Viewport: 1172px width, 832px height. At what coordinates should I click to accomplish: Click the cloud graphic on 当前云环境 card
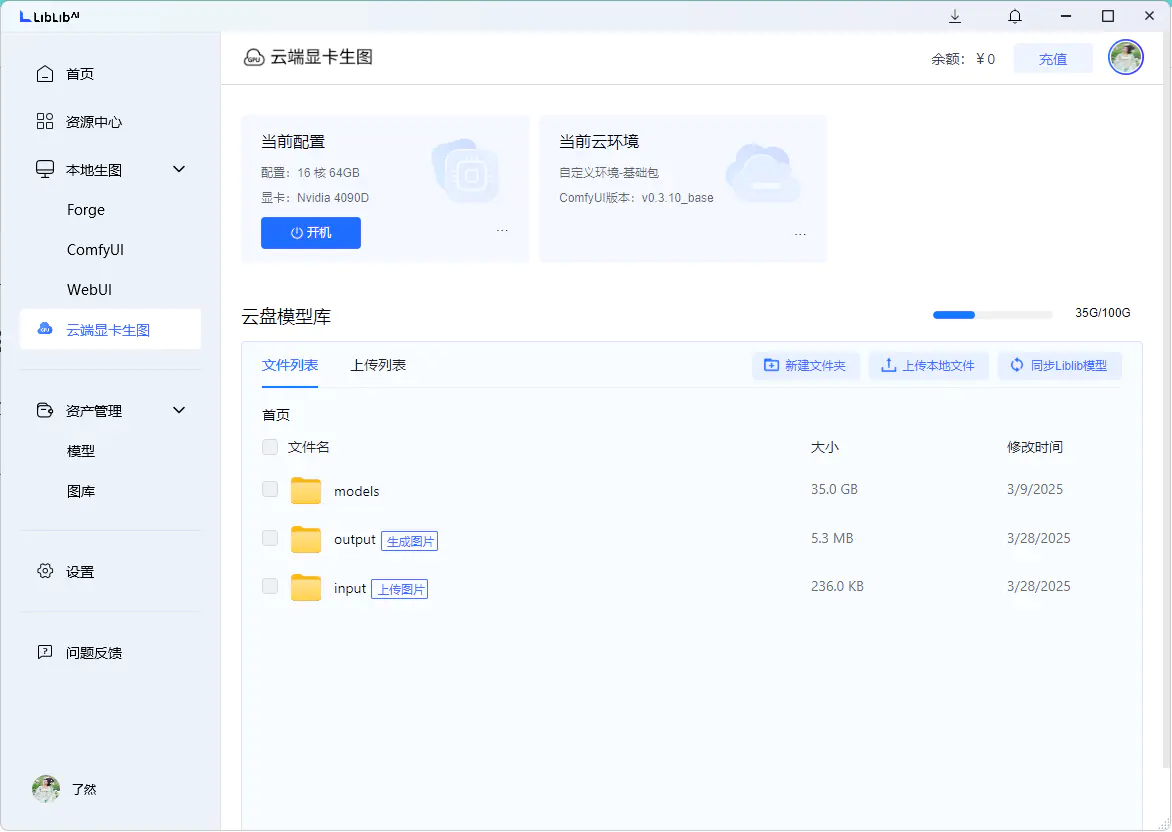point(763,173)
